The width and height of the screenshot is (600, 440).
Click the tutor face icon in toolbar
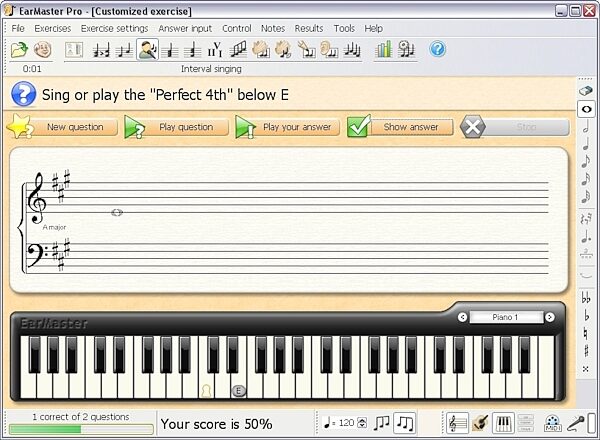click(42, 50)
